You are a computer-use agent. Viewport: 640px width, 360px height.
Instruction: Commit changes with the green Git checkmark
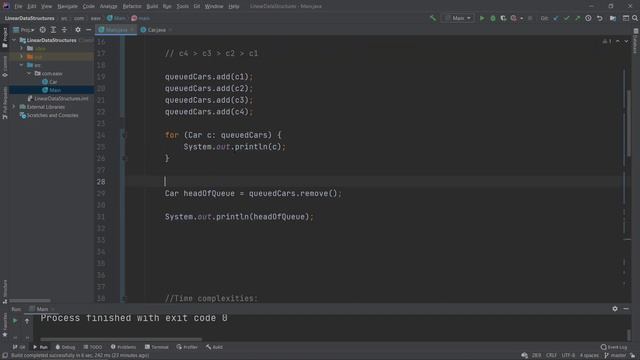[x=566, y=18]
